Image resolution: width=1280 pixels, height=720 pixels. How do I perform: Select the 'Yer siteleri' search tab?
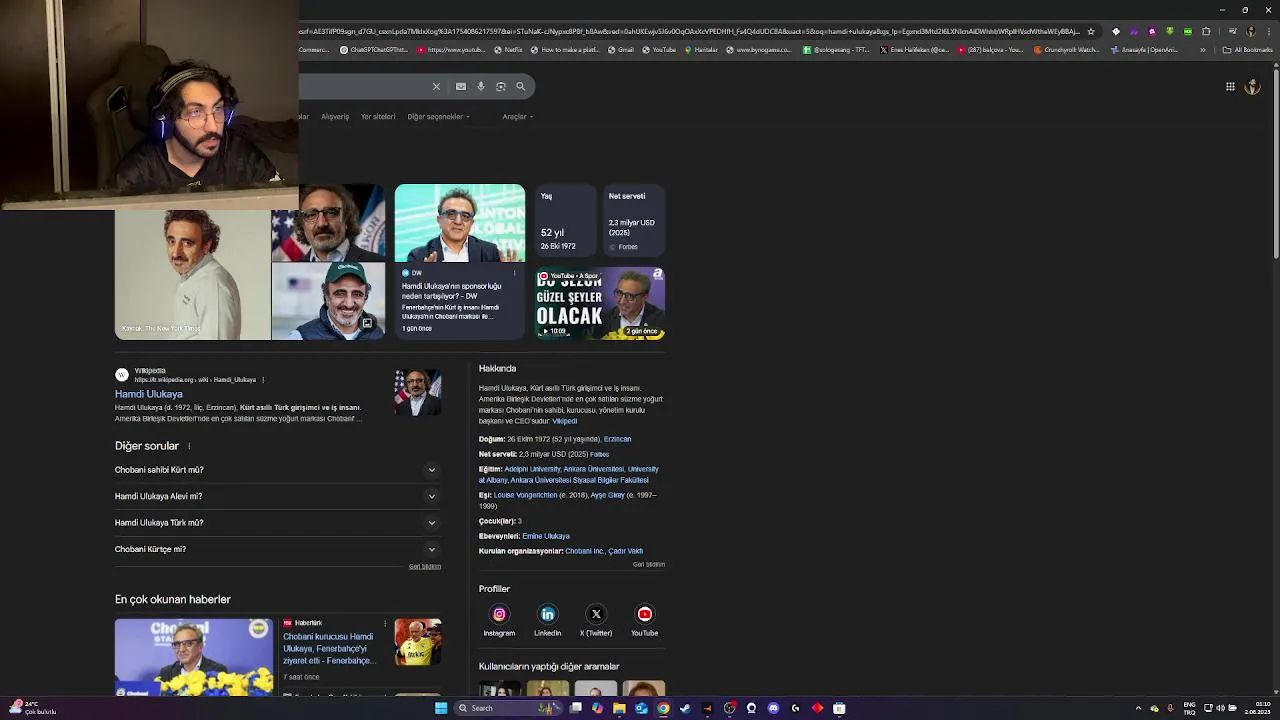[x=378, y=117]
